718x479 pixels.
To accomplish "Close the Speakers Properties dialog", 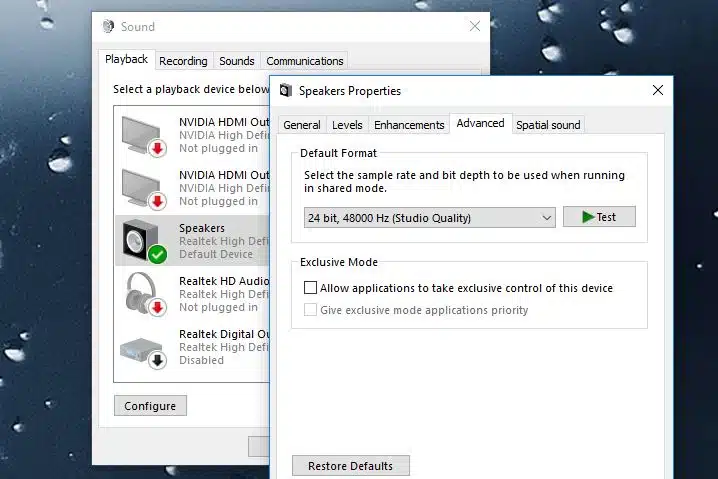I will click(658, 90).
